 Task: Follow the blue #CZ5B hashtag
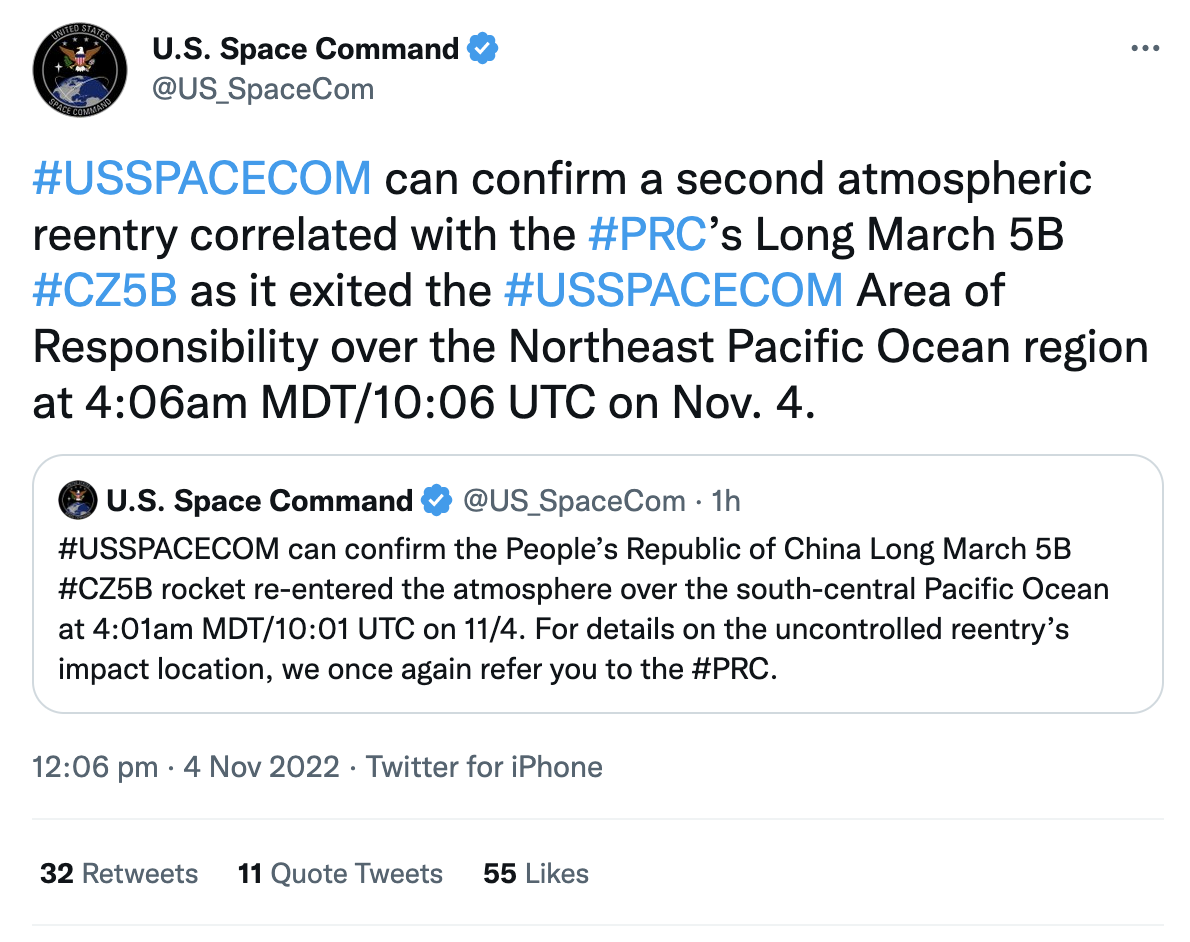tap(105, 291)
